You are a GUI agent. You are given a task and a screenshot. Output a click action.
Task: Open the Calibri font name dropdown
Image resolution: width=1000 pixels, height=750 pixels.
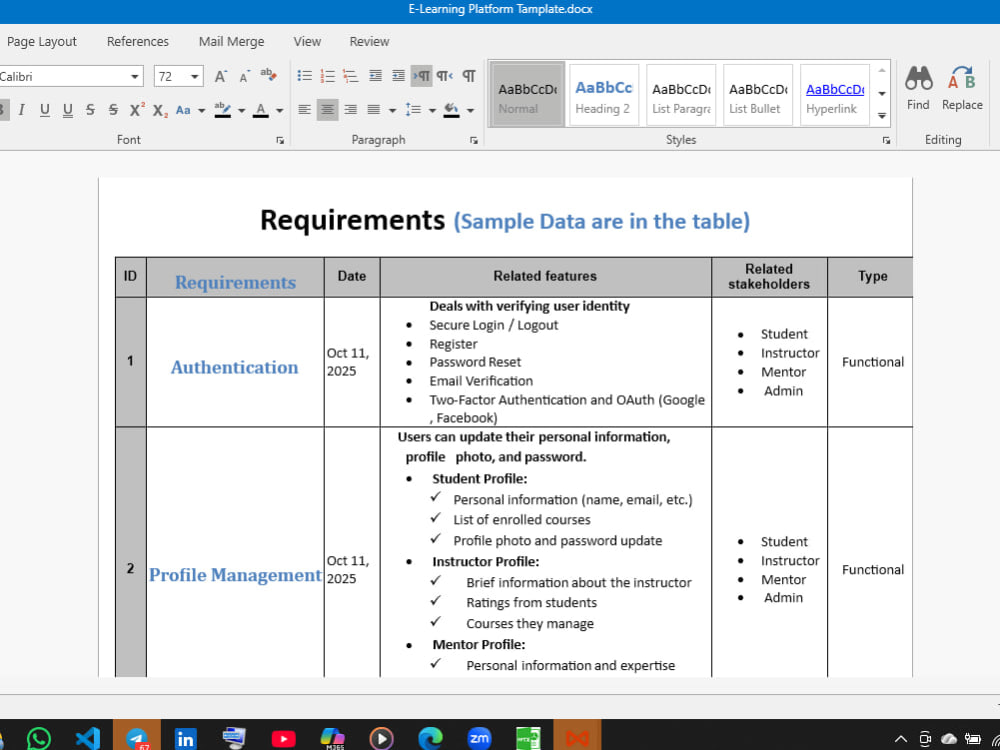pyautogui.click(x=135, y=77)
